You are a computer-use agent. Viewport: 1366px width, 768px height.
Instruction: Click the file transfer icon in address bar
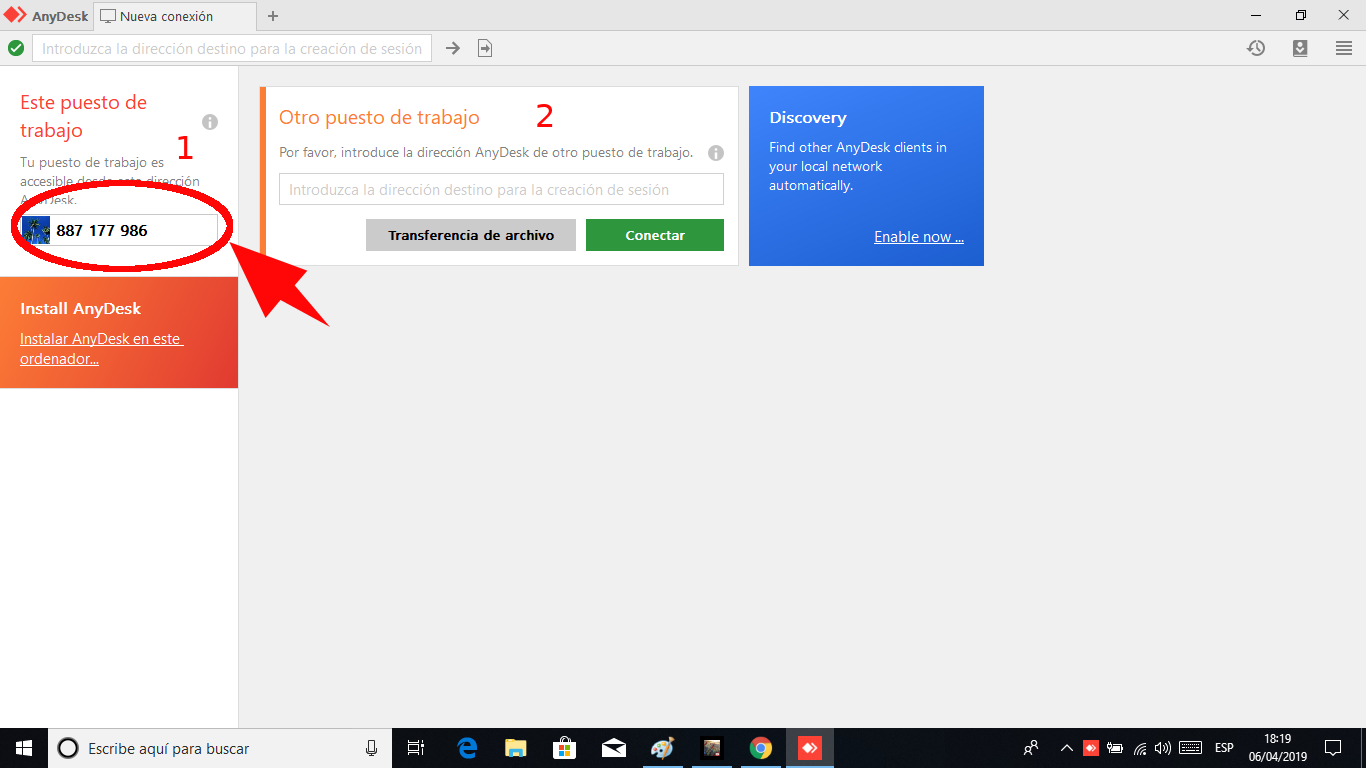pyautogui.click(x=485, y=48)
